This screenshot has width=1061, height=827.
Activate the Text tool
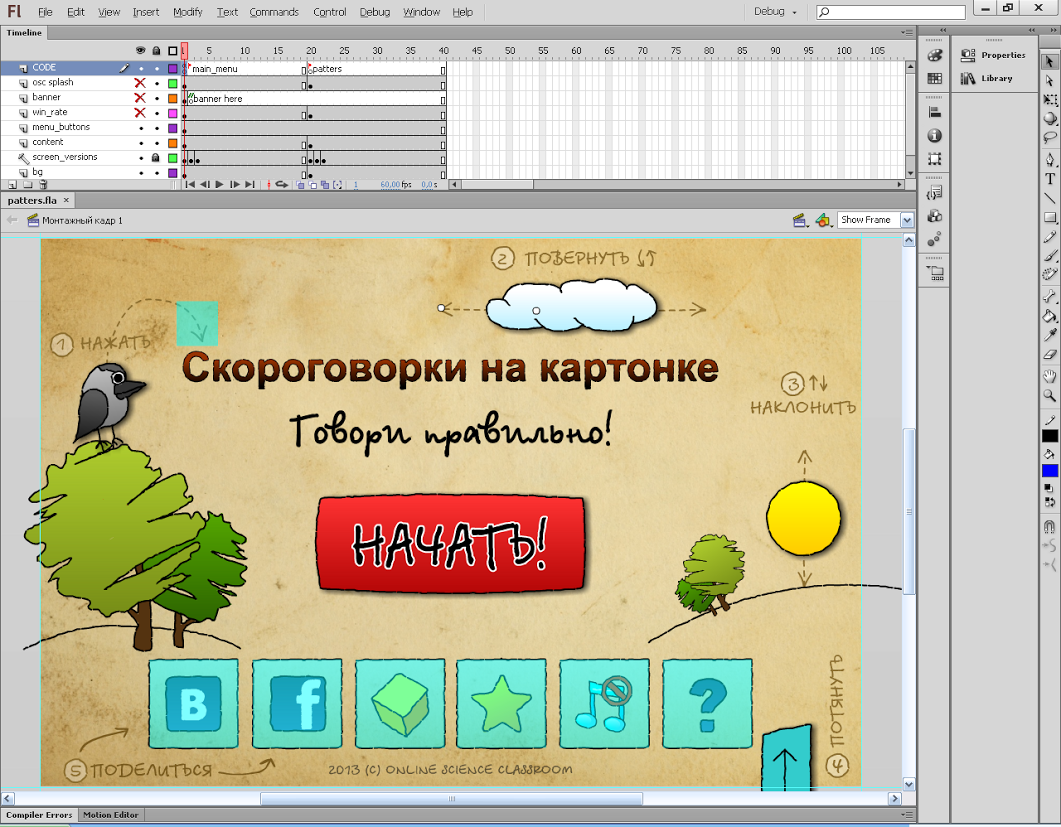point(1049,179)
